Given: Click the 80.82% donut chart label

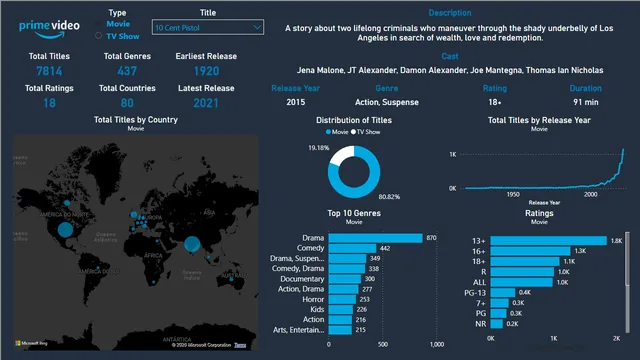Looking at the screenshot, I should point(389,197).
